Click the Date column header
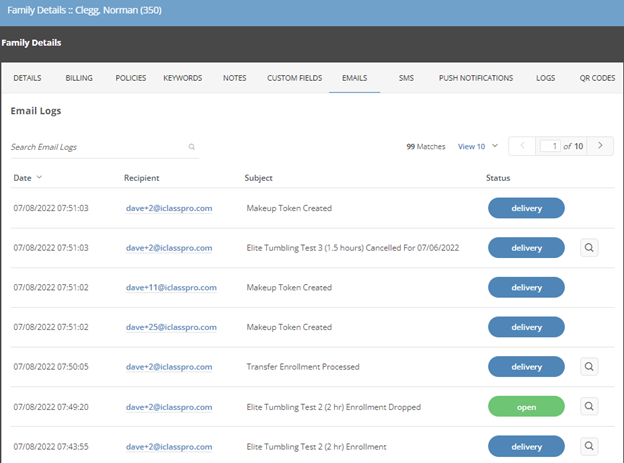This screenshot has height=463, width=624. (x=22, y=178)
